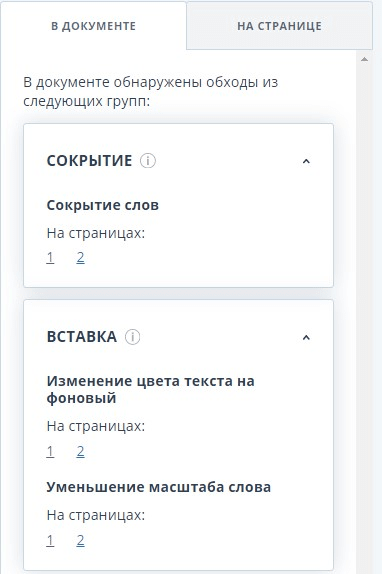Jump to page 1 under Уменьшение масштаба слова
The height and width of the screenshot is (574, 382).
point(50,540)
